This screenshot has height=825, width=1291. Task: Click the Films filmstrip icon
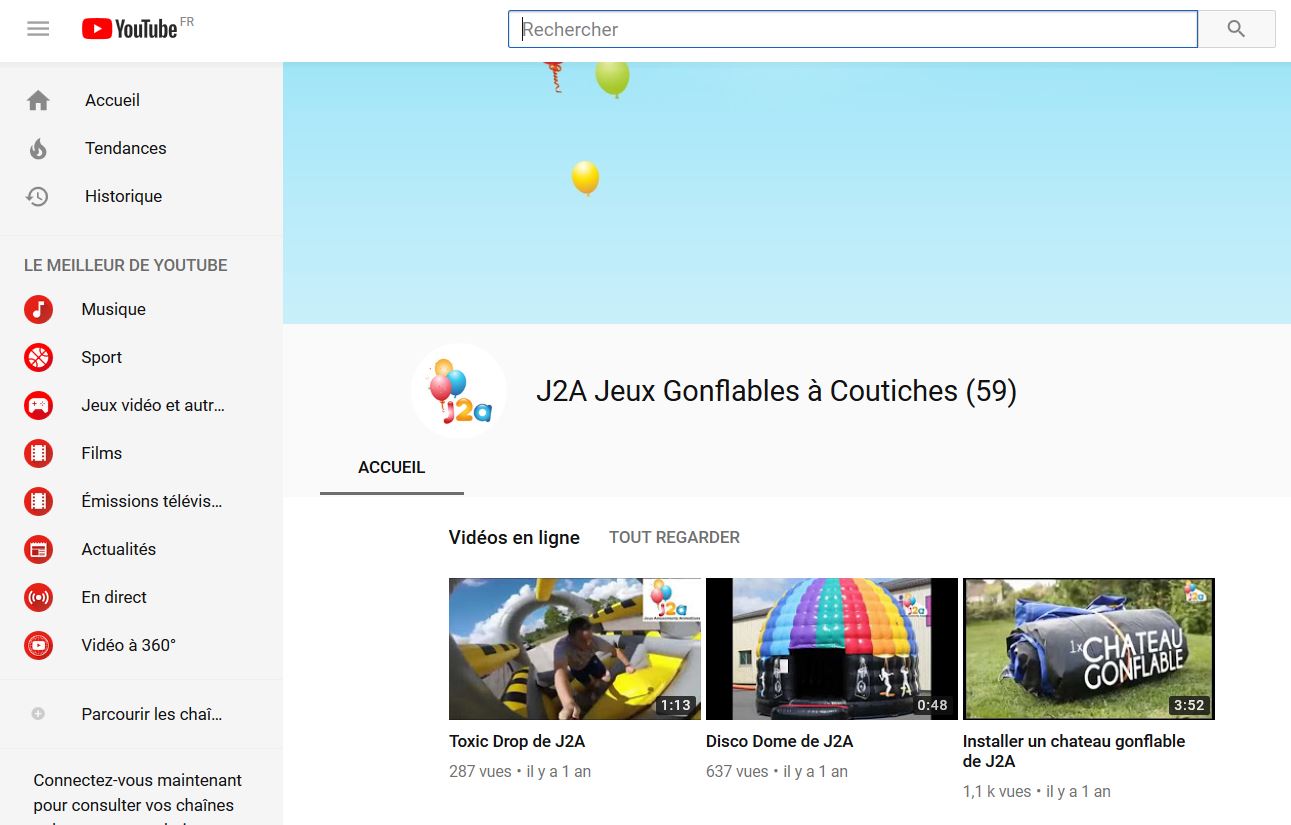[38, 453]
